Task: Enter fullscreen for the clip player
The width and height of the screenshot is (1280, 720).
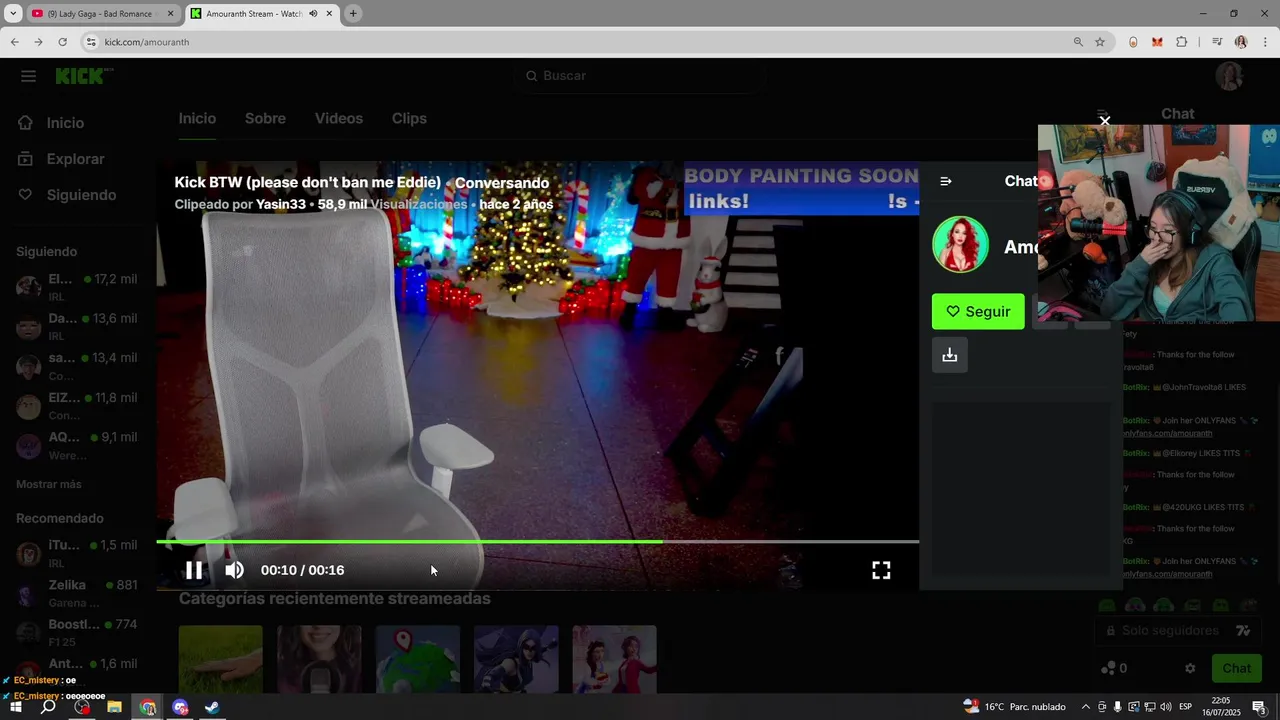Action: [x=881, y=570]
